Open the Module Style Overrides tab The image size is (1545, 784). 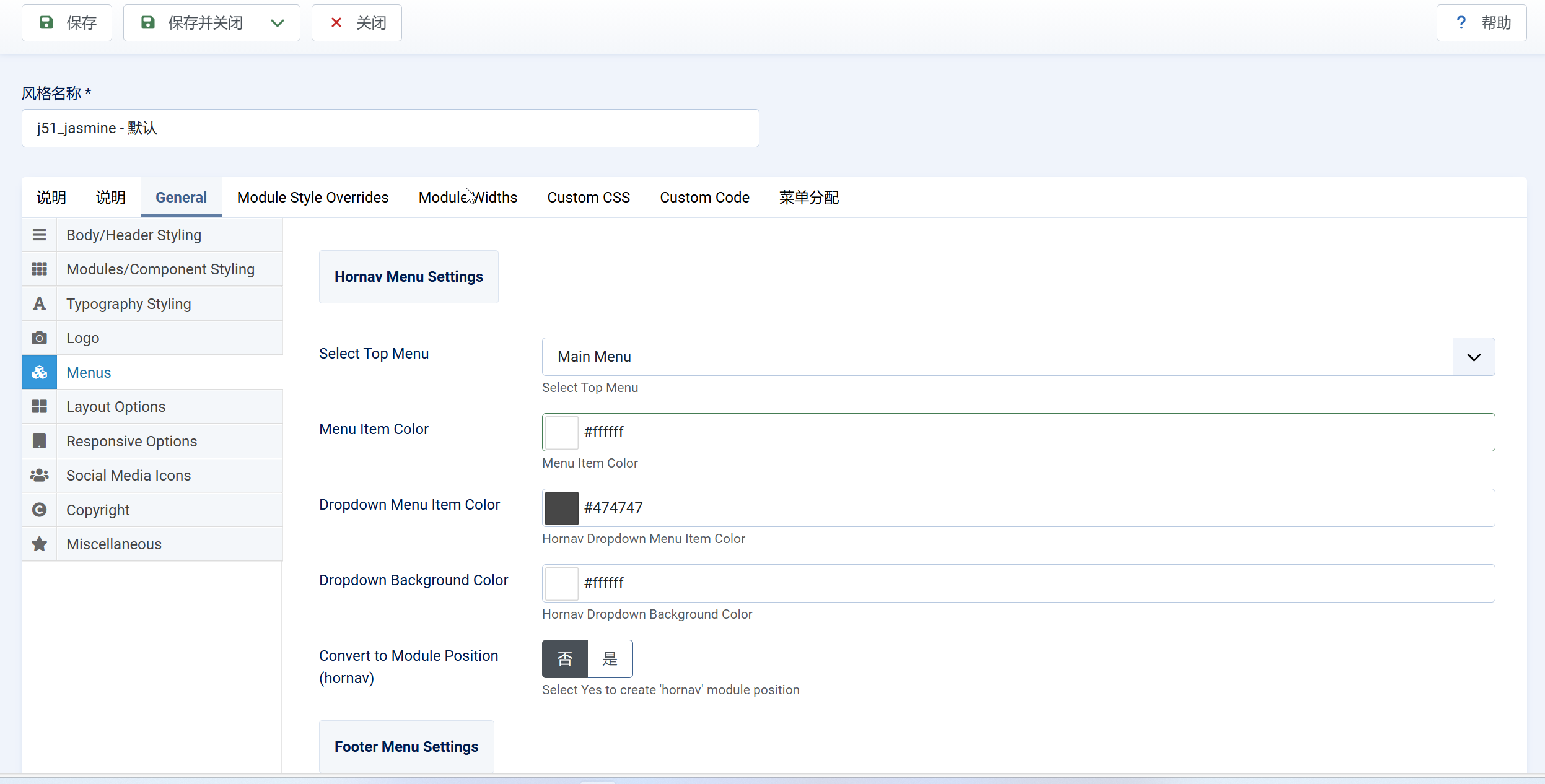point(312,198)
